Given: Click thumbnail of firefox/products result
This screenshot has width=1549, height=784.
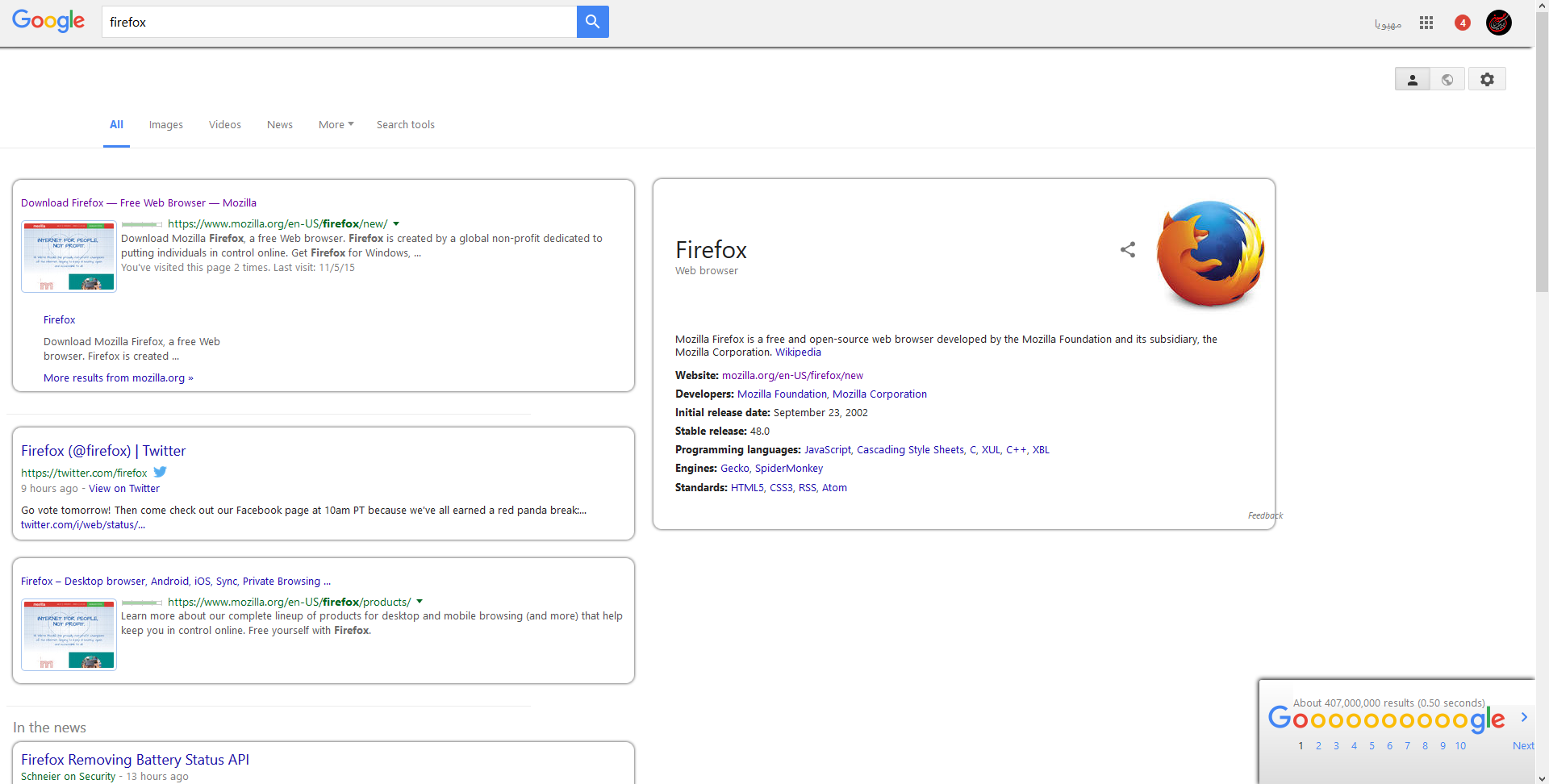Looking at the screenshot, I should pos(69,635).
